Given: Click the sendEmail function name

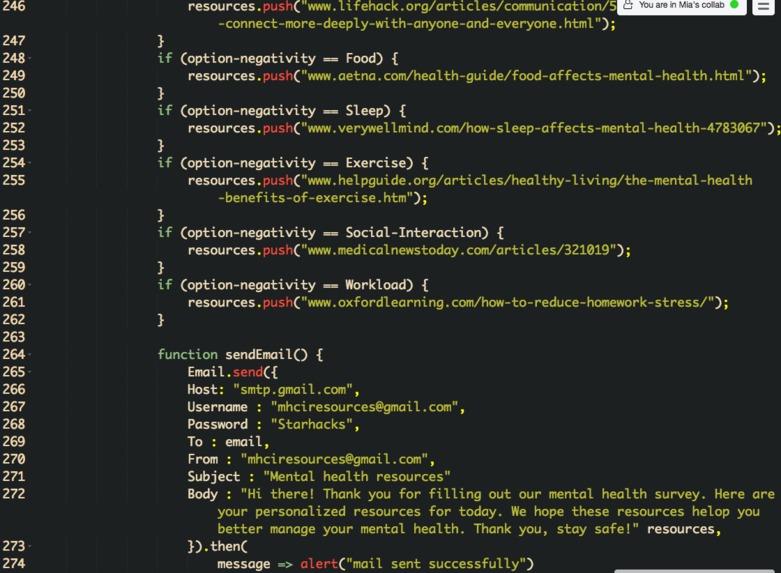Looking at the screenshot, I should (x=259, y=355).
